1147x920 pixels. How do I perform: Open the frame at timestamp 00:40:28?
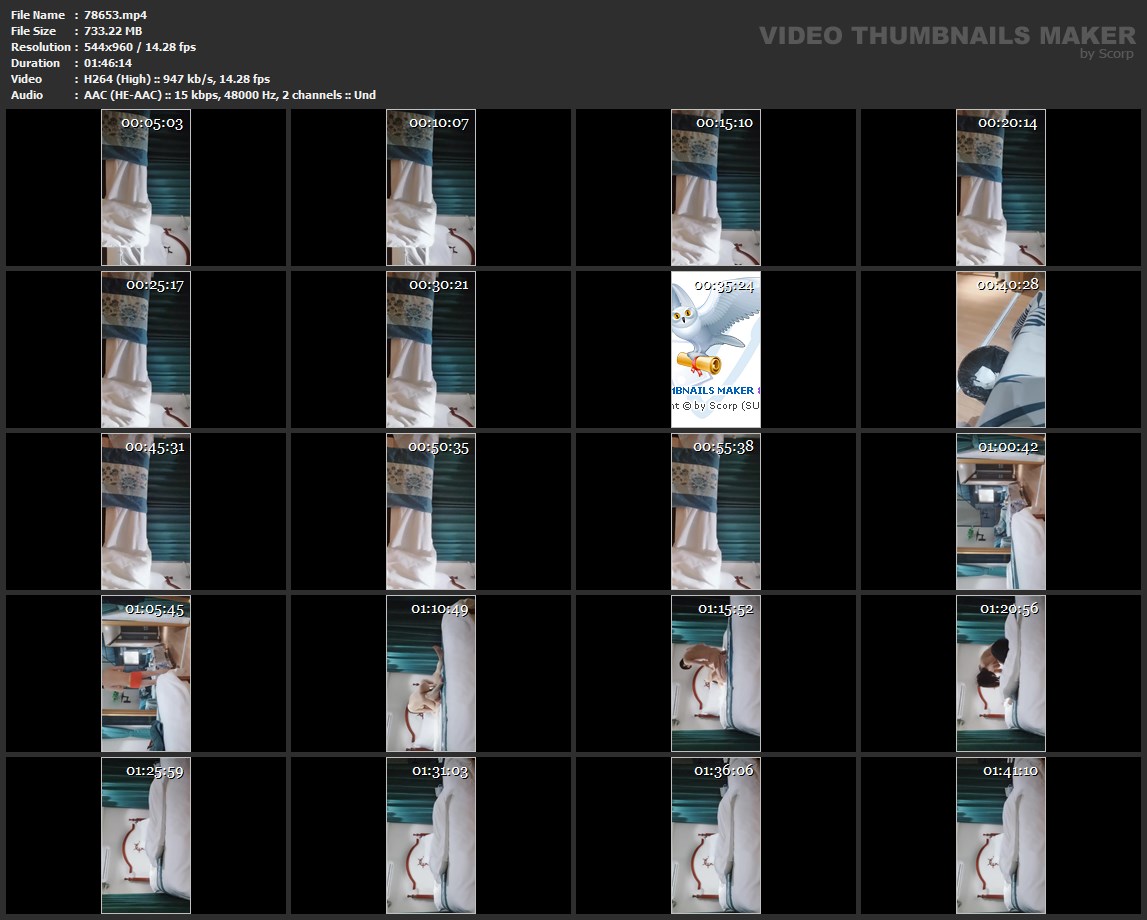pyautogui.click(x=1001, y=350)
